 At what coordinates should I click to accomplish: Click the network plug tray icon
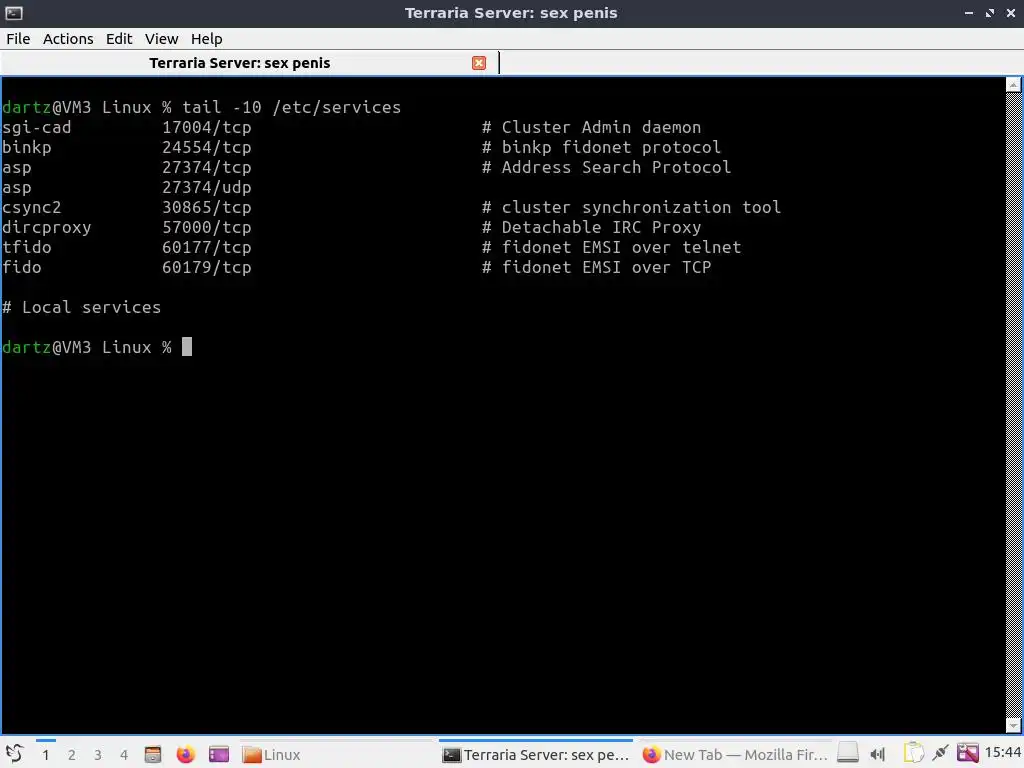pyautogui.click(x=940, y=754)
